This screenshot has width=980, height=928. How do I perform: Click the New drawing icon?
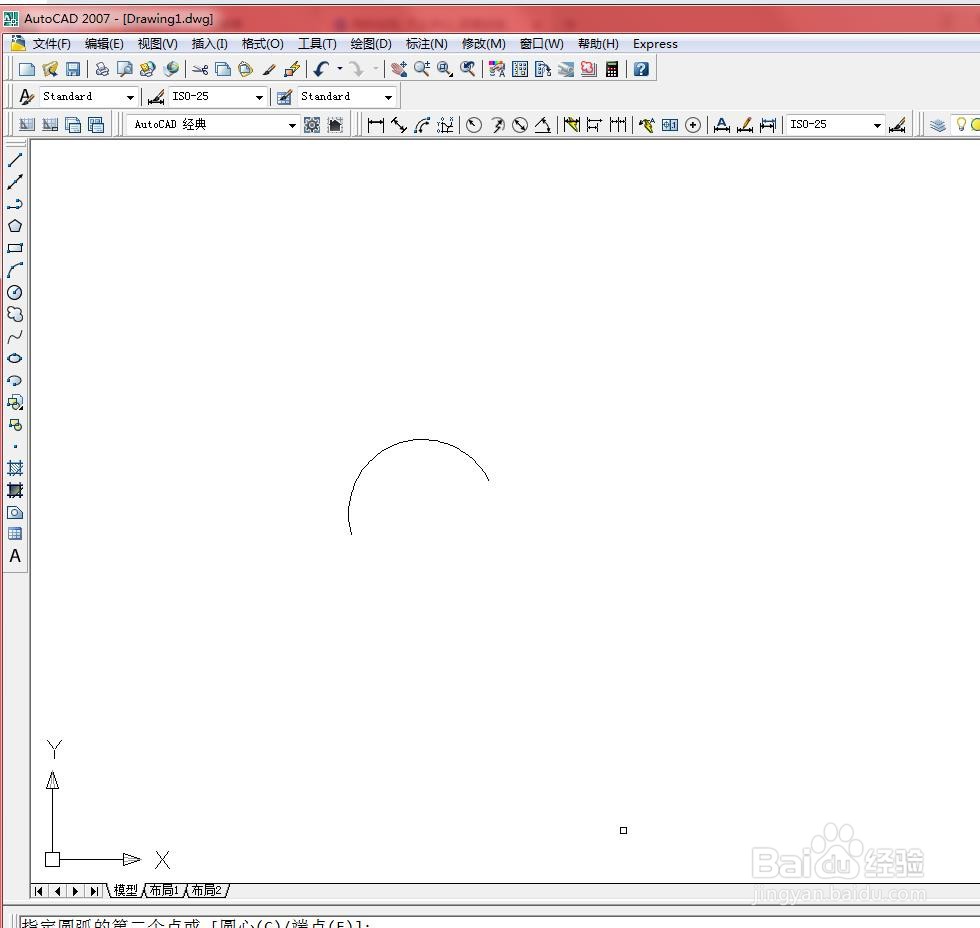click(27, 69)
